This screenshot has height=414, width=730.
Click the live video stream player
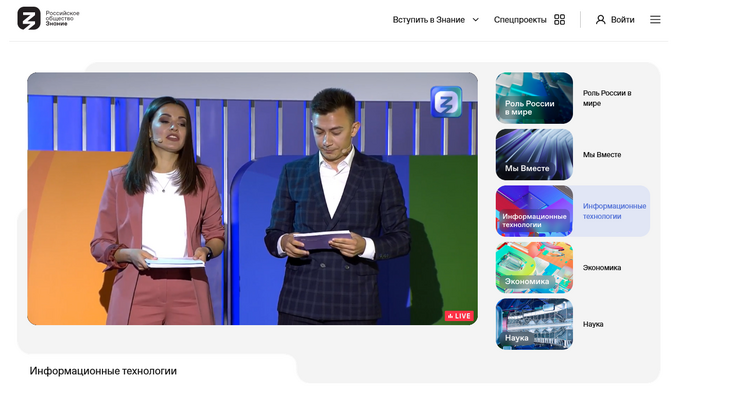(x=252, y=198)
